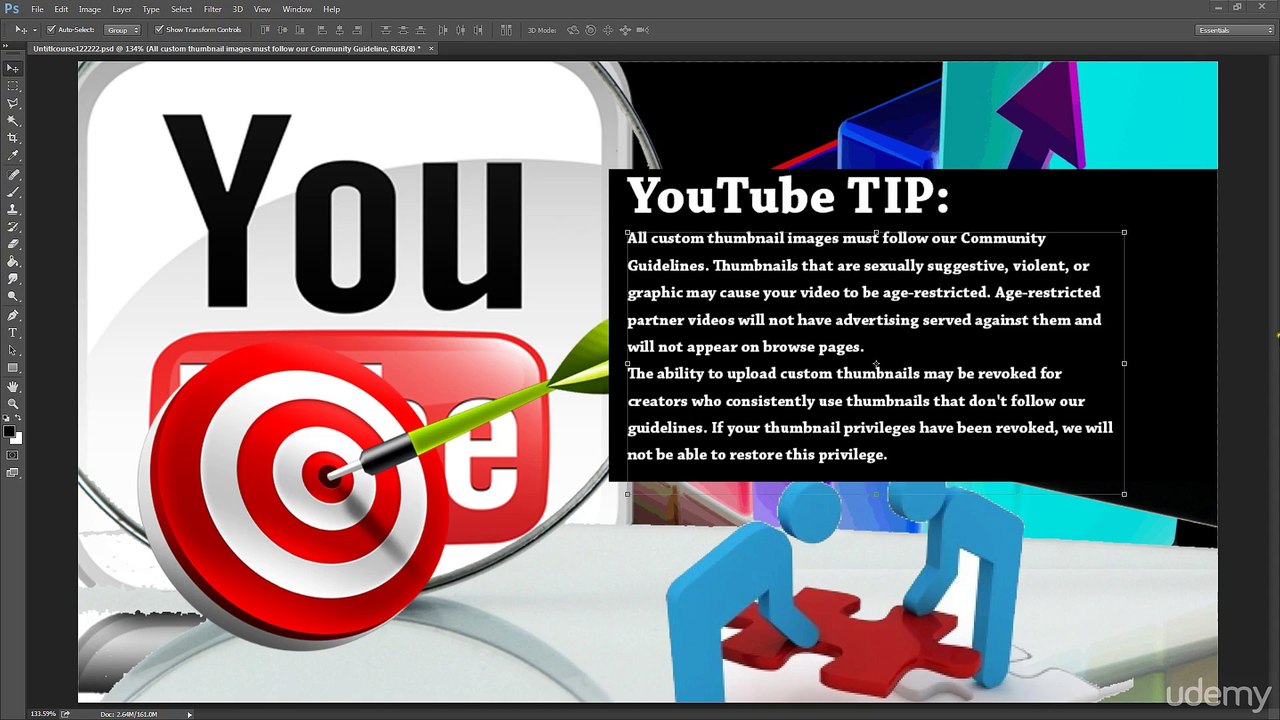Click the 133.59% zoom level field
Image resolution: width=1280 pixels, height=720 pixels.
(x=42, y=714)
